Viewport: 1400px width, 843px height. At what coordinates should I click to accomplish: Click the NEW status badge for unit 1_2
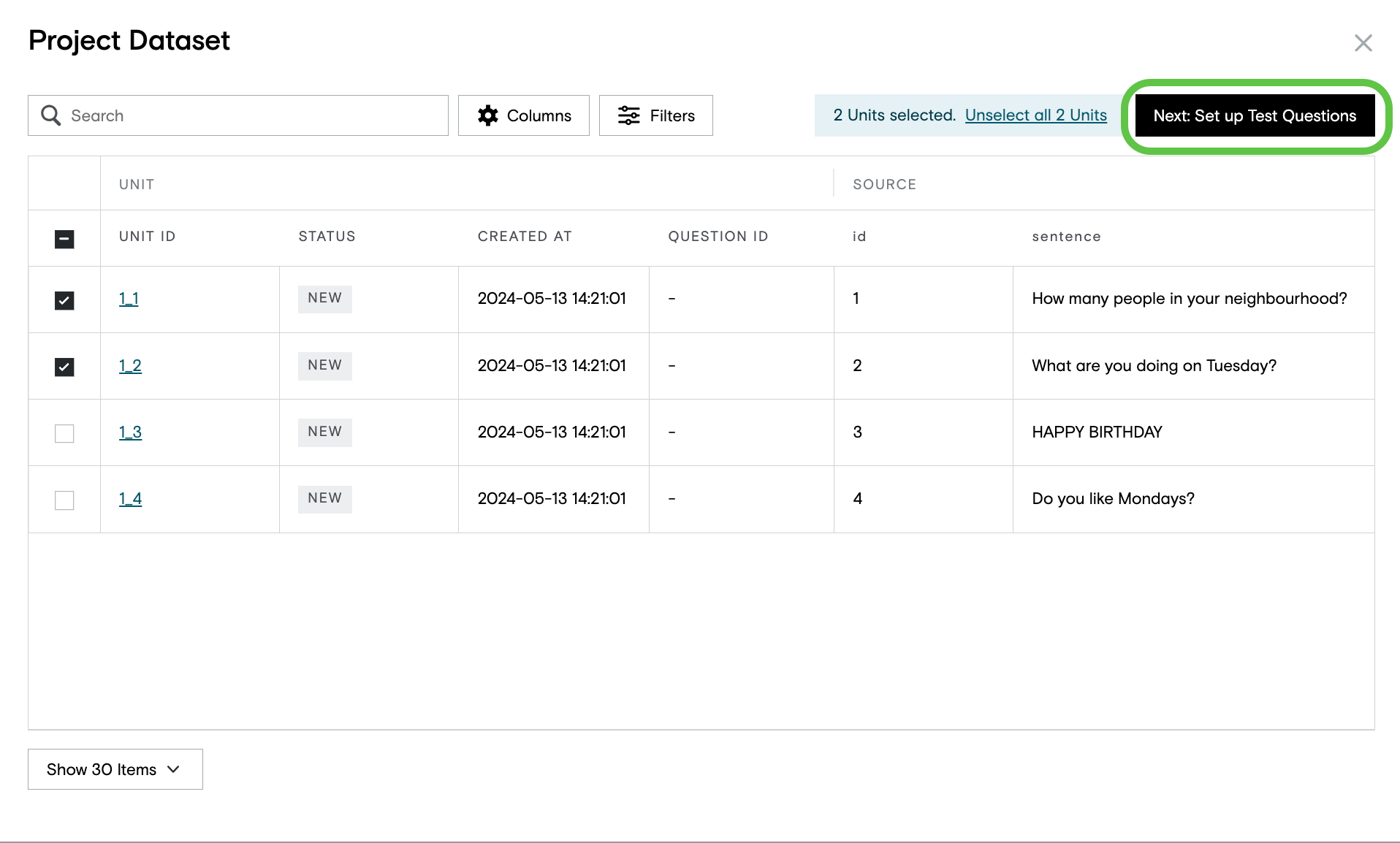325,366
